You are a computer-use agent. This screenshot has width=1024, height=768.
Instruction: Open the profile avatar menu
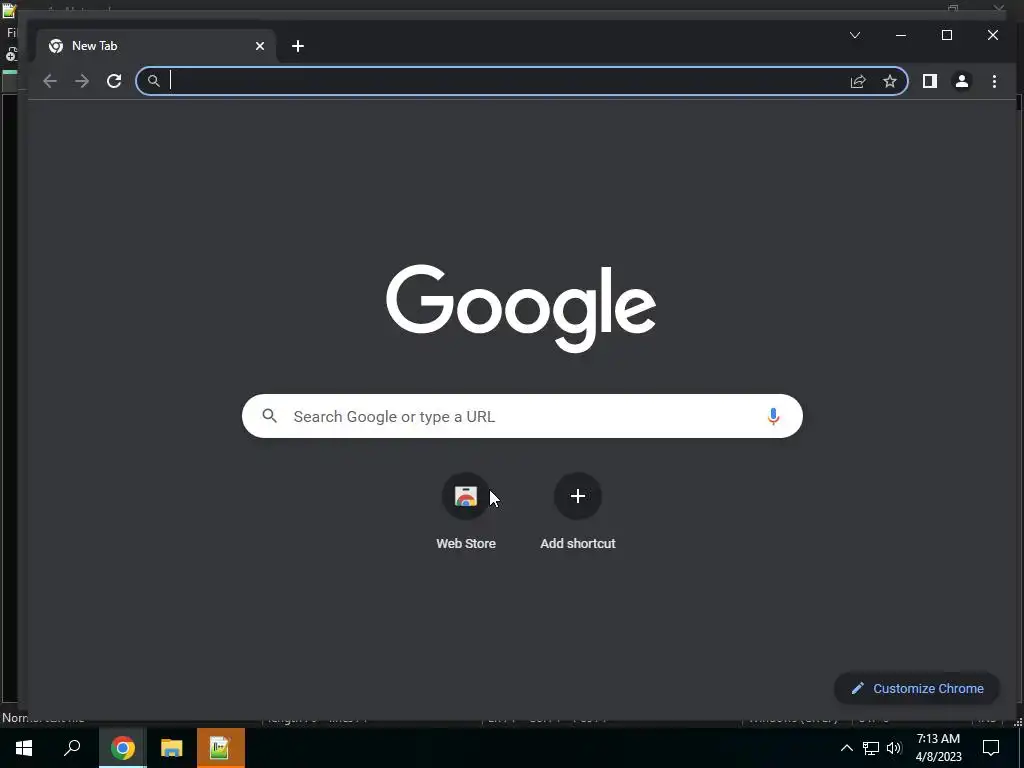[x=961, y=81]
